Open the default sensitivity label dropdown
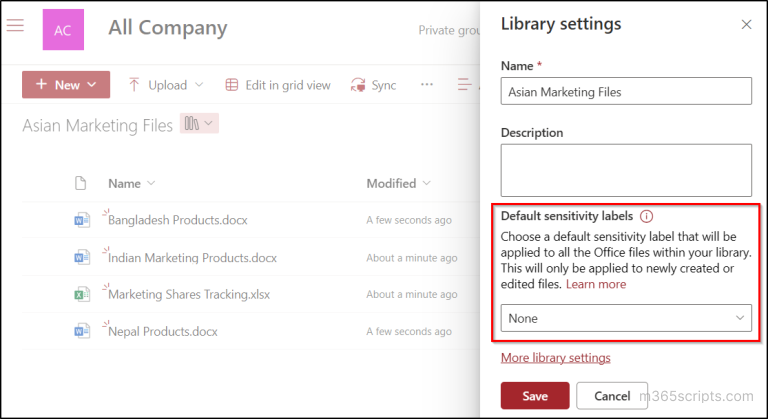This screenshot has height=419, width=768. [x=626, y=318]
